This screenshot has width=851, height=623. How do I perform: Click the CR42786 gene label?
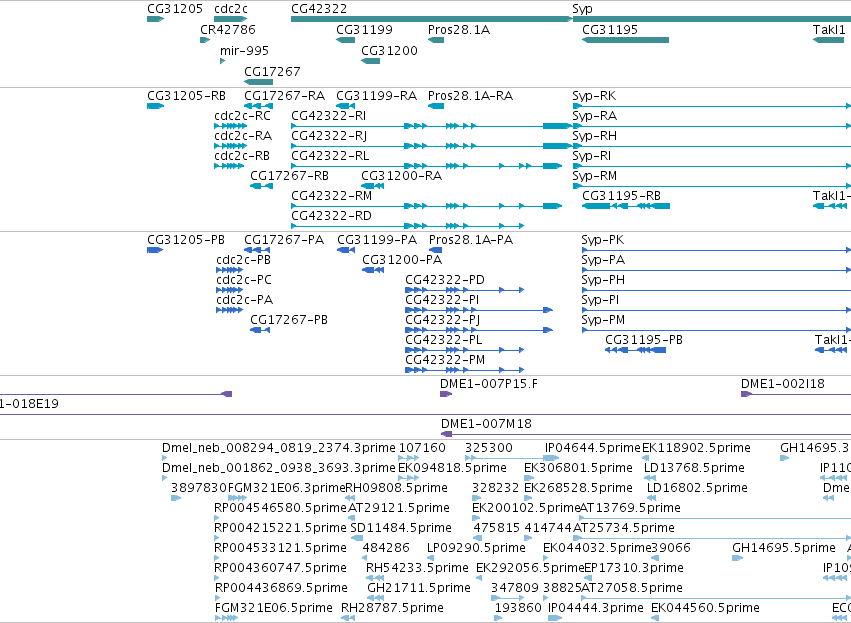(x=228, y=29)
